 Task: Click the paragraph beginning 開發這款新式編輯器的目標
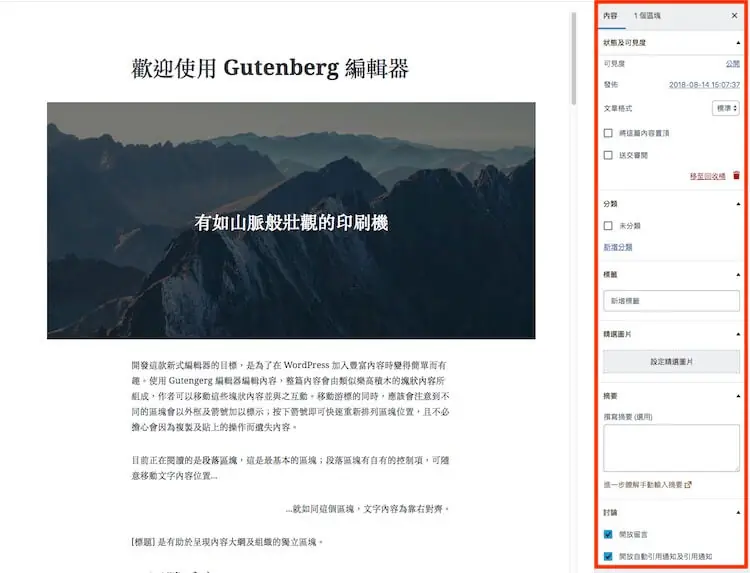pyautogui.click(x=290, y=396)
